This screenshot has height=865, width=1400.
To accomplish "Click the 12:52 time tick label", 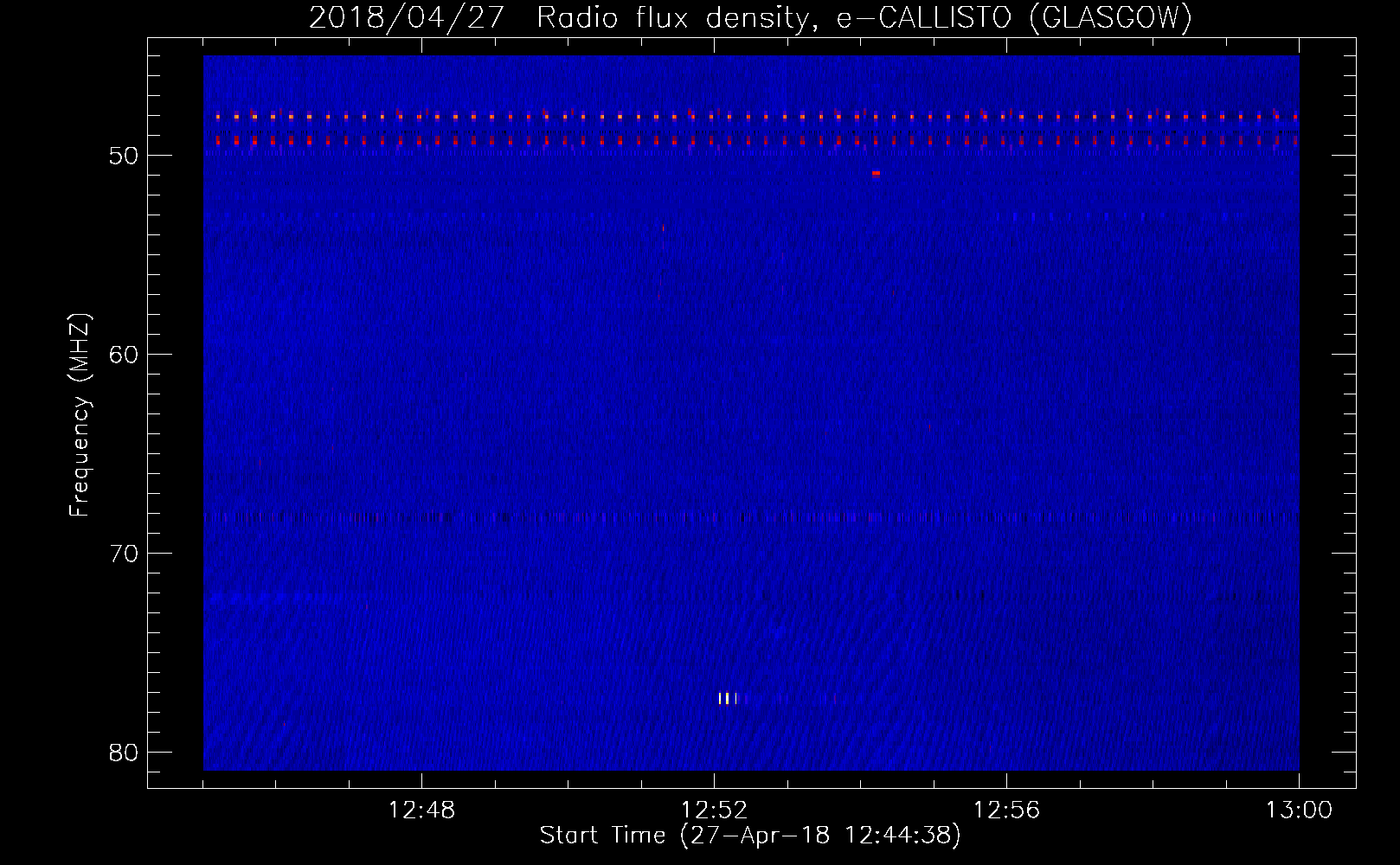I will click(714, 811).
